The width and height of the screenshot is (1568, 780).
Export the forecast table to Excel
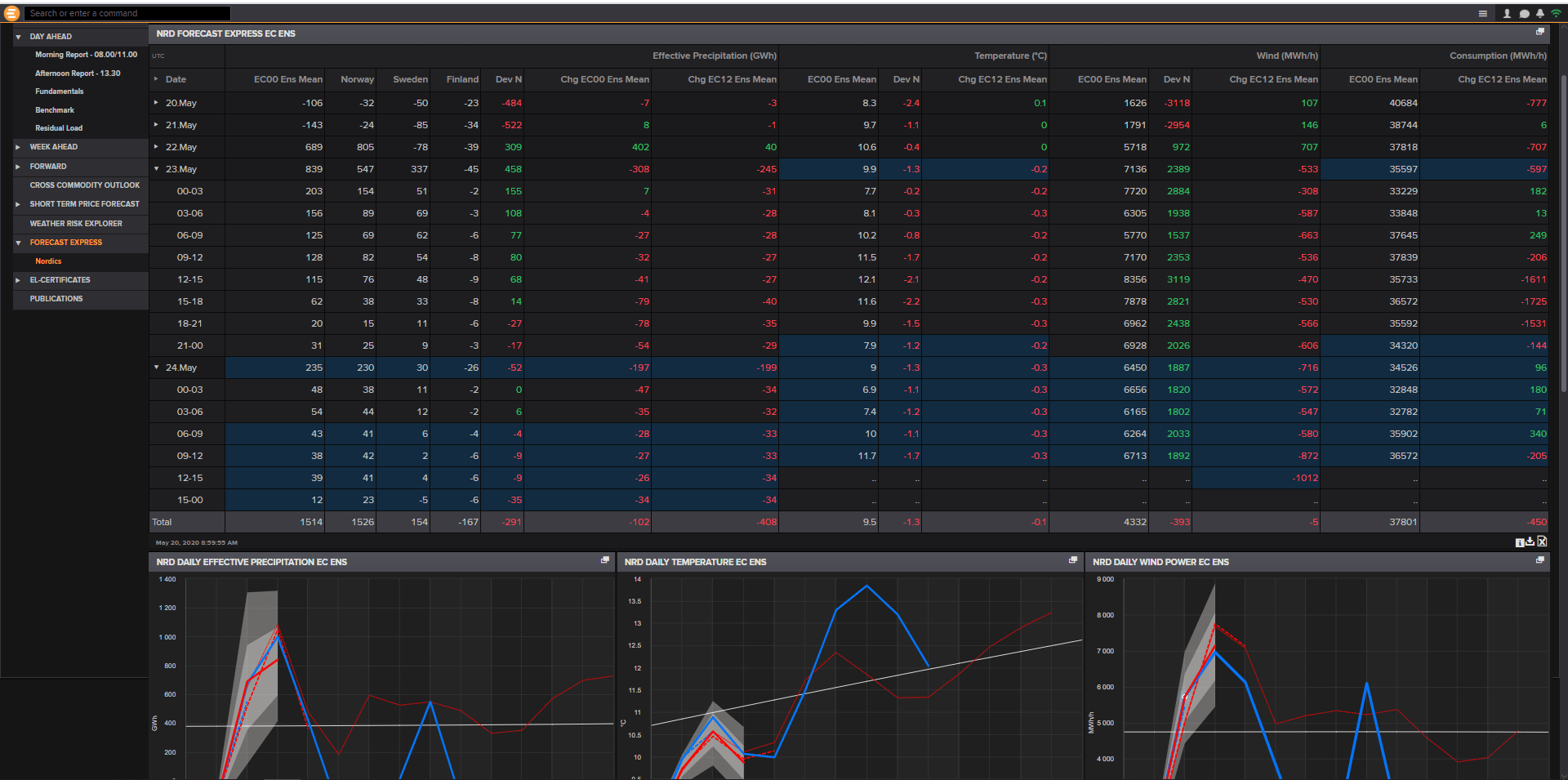(x=1542, y=542)
